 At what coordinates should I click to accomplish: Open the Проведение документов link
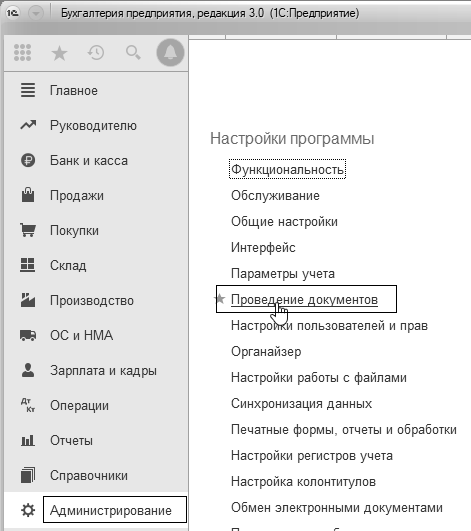point(304,300)
